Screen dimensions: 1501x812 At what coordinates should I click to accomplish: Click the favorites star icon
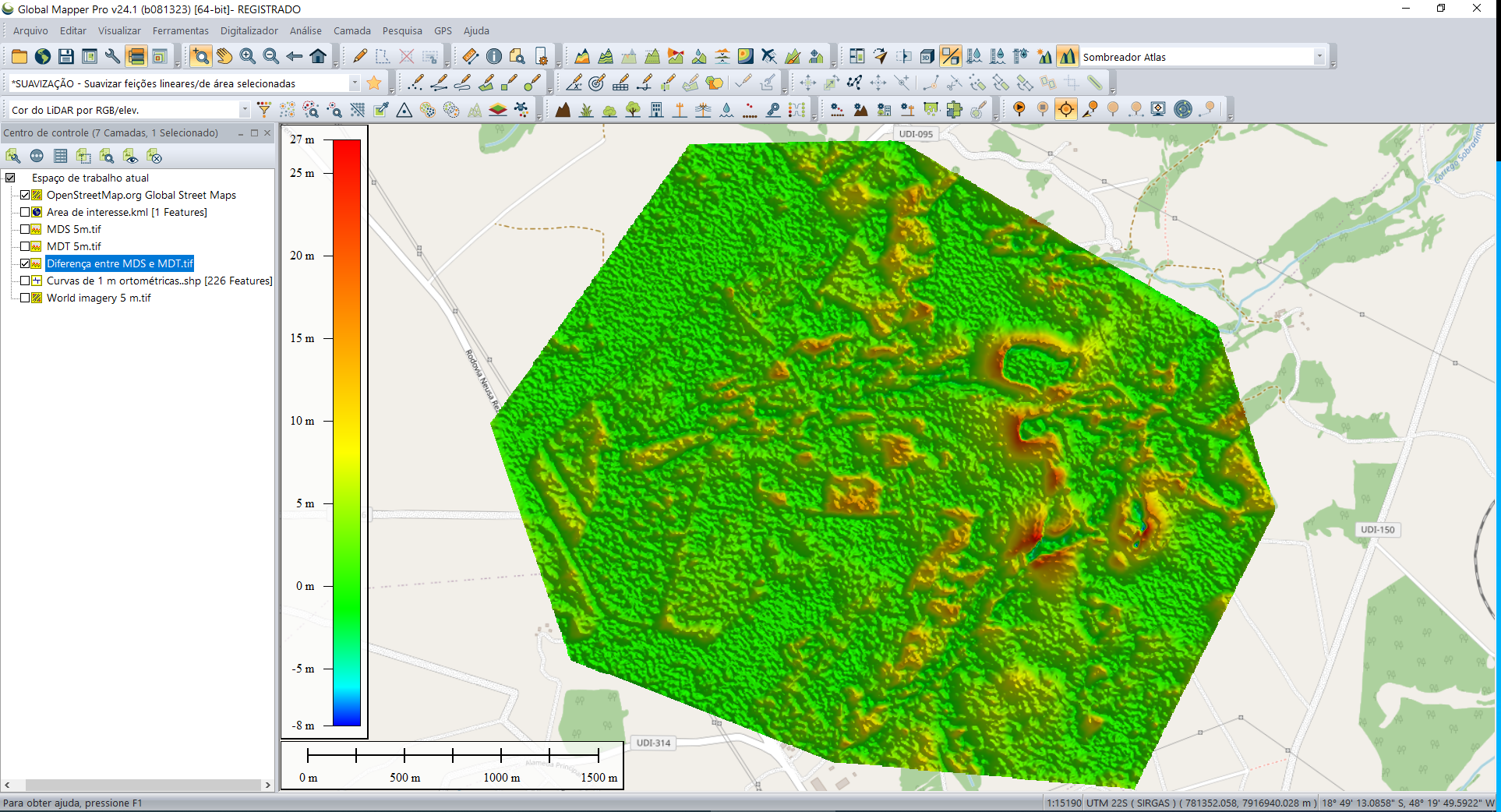[374, 83]
